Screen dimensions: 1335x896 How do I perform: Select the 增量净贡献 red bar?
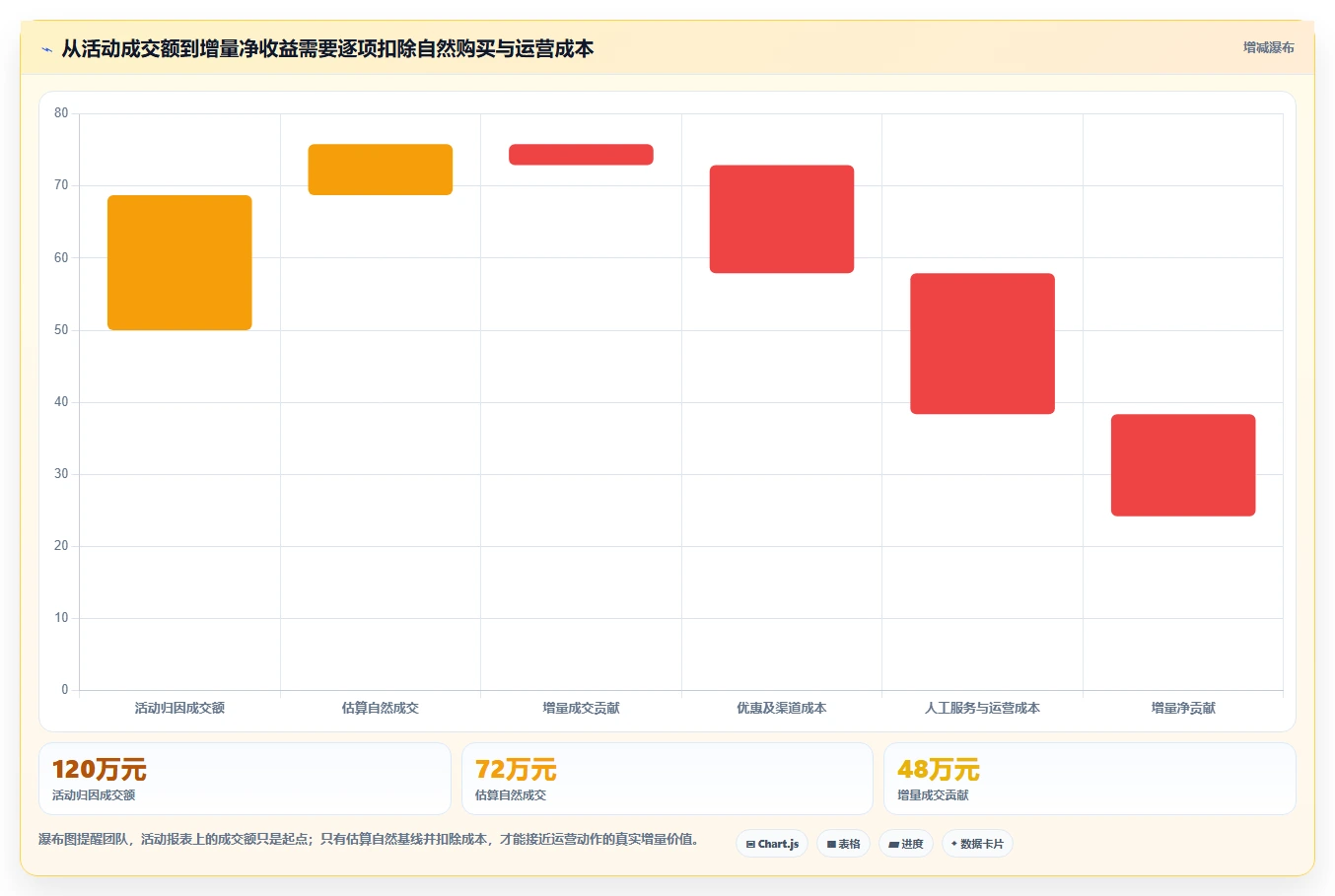(1183, 465)
